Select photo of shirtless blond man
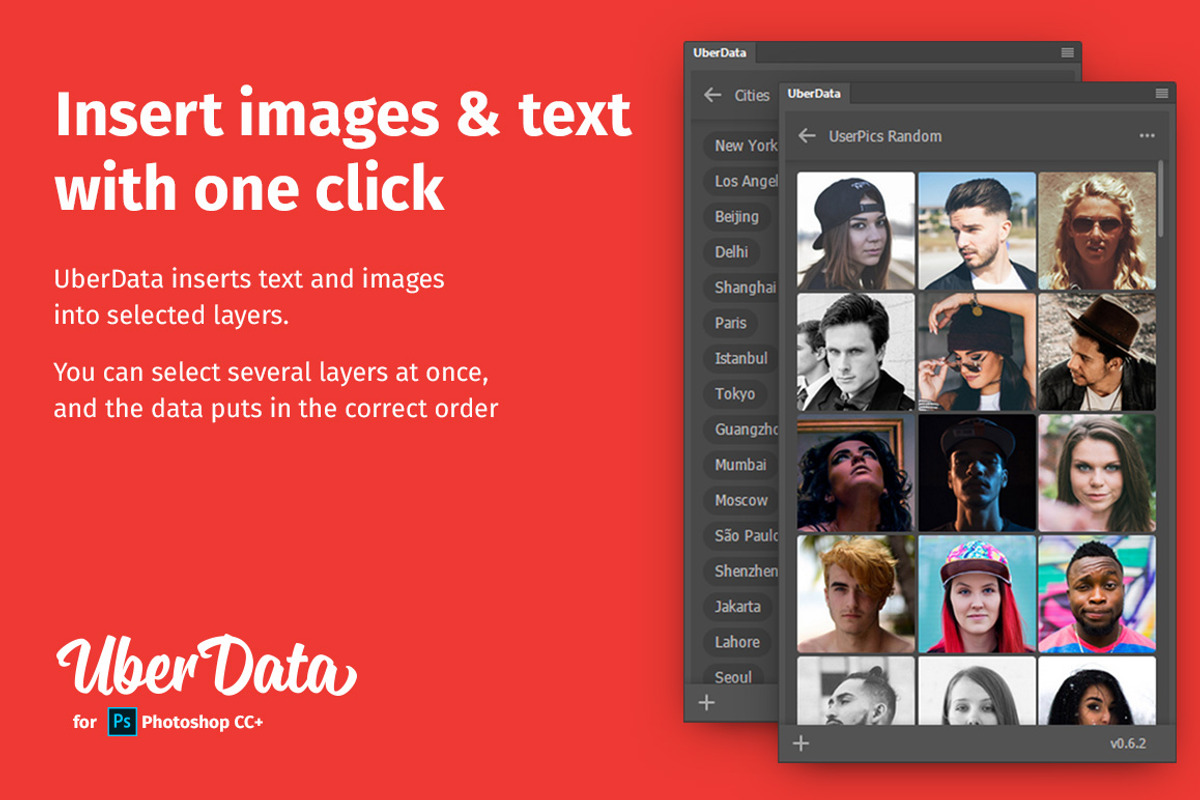The width and height of the screenshot is (1200, 800). tap(856, 594)
